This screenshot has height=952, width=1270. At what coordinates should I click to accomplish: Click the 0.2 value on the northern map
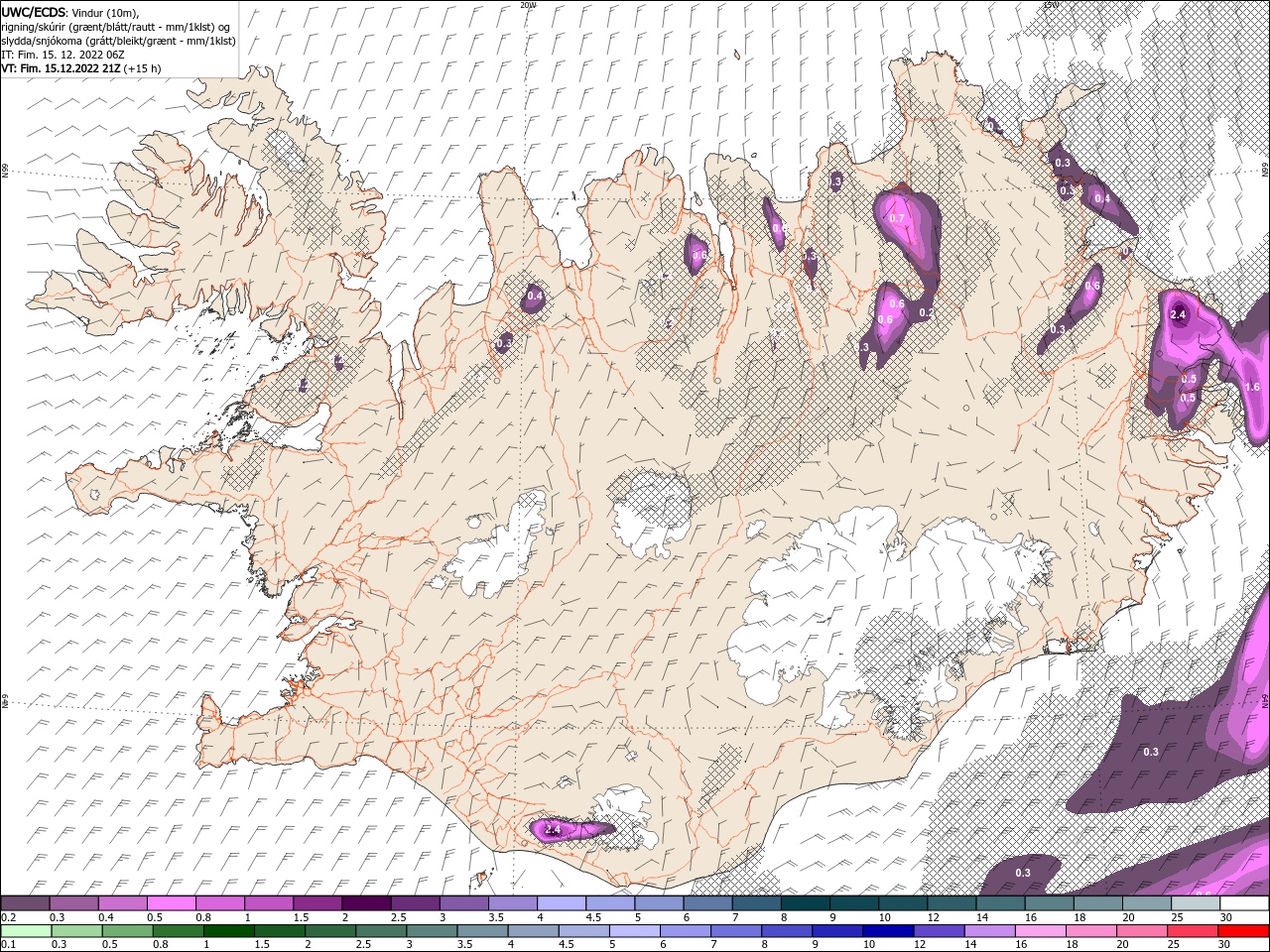926,312
